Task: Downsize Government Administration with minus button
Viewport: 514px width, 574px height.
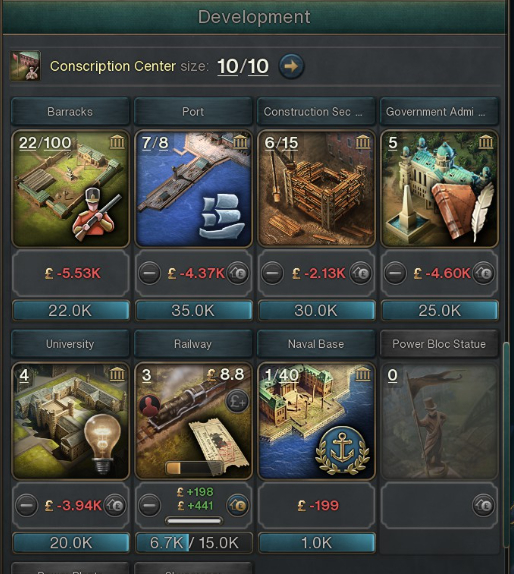Action: pyautogui.click(x=395, y=273)
